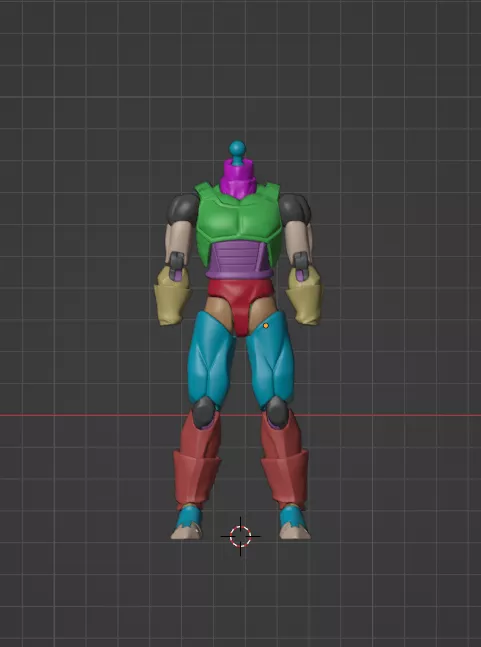This screenshot has height=647, width=481.
Task: Select the magenta neck collar piece
Action: point(238,179)
